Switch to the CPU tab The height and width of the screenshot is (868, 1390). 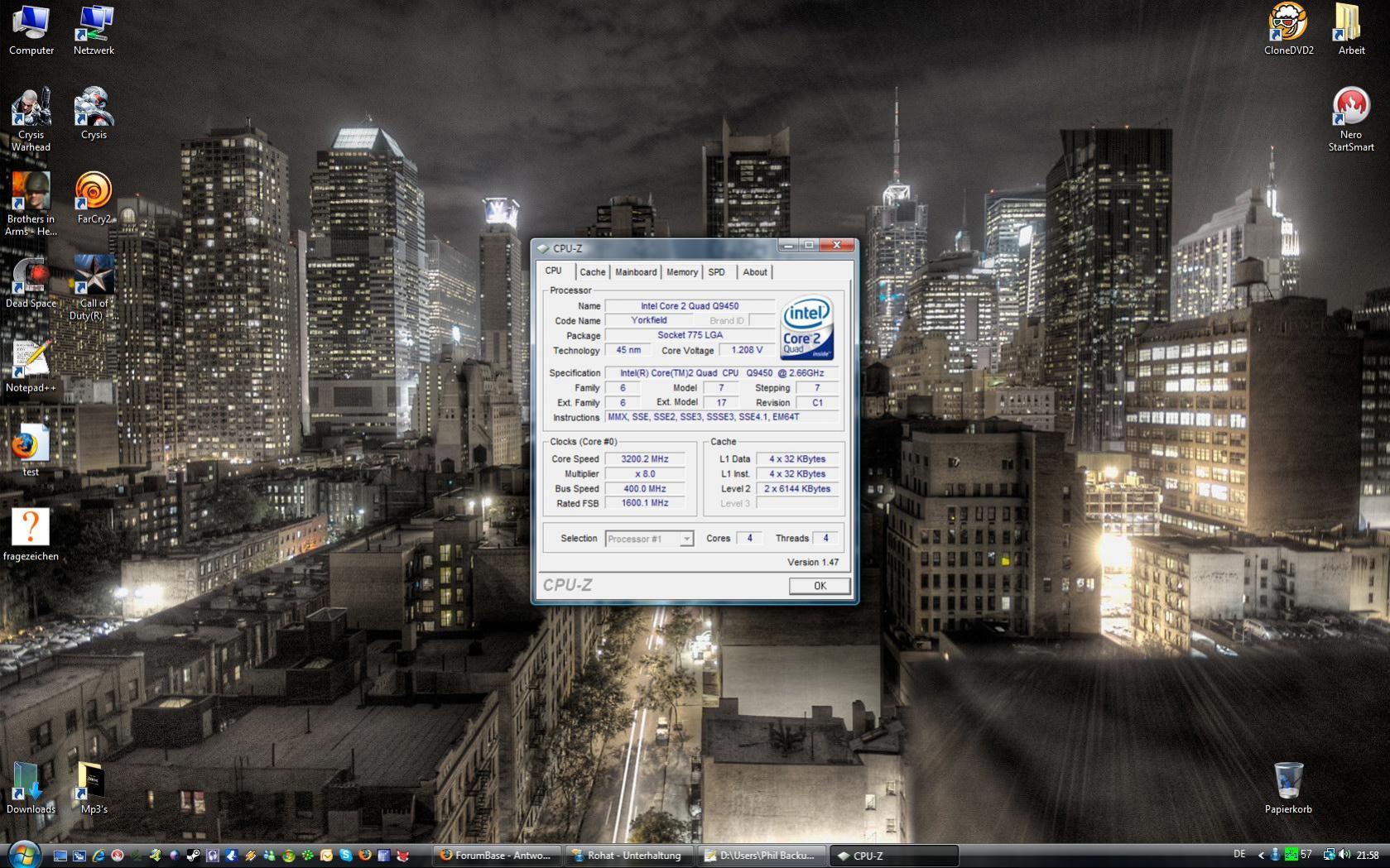tap(554, 271)
